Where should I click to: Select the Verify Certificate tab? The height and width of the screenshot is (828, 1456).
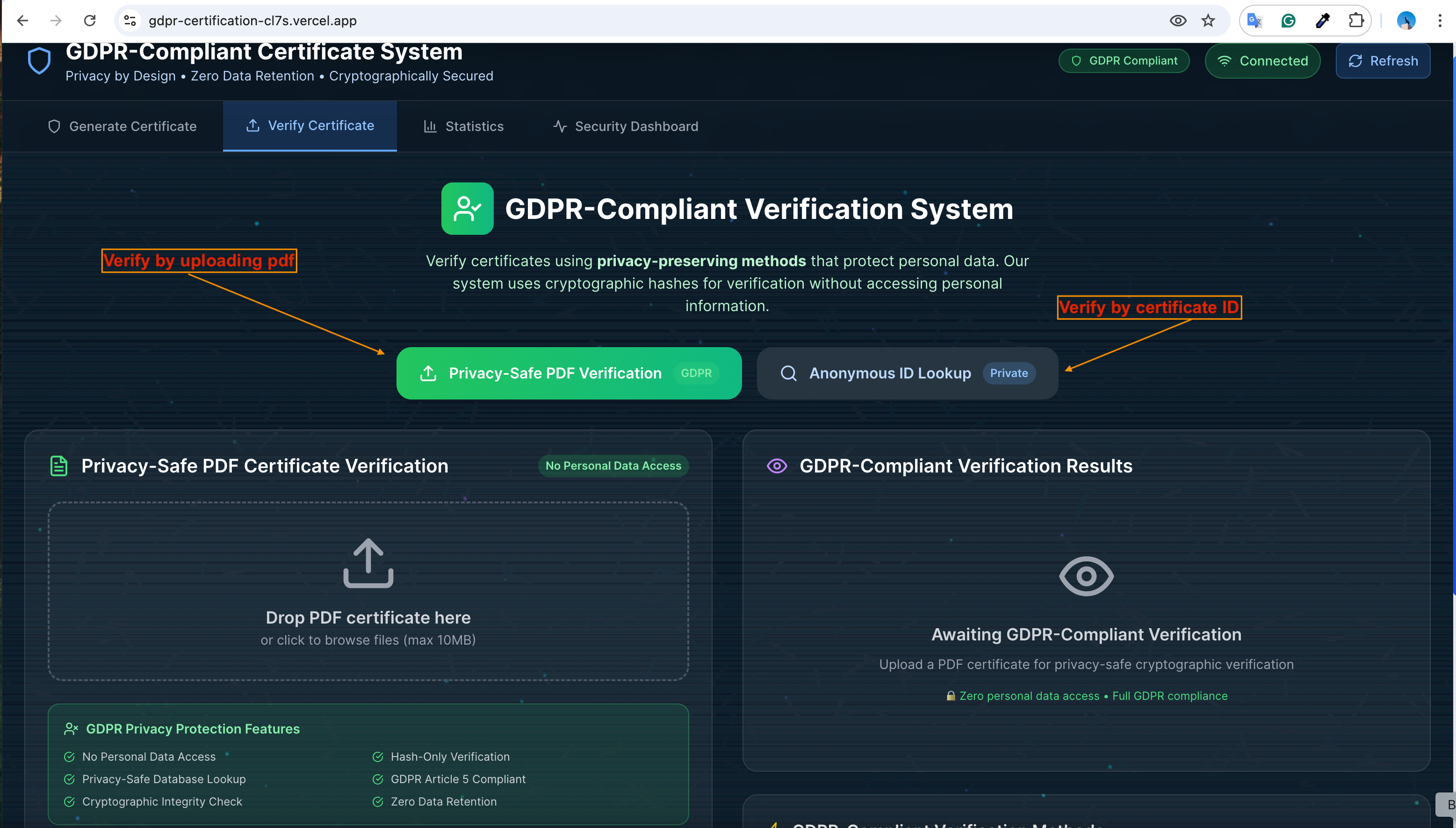(310, 126)
